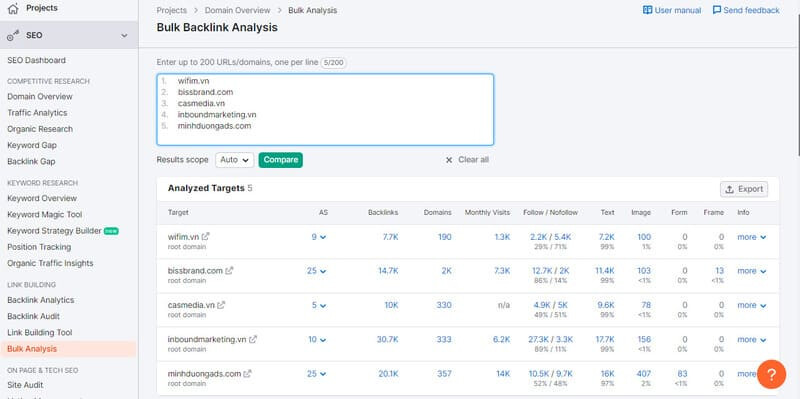Click Domain Overview breadcrumb link

(x=237, y=10)
